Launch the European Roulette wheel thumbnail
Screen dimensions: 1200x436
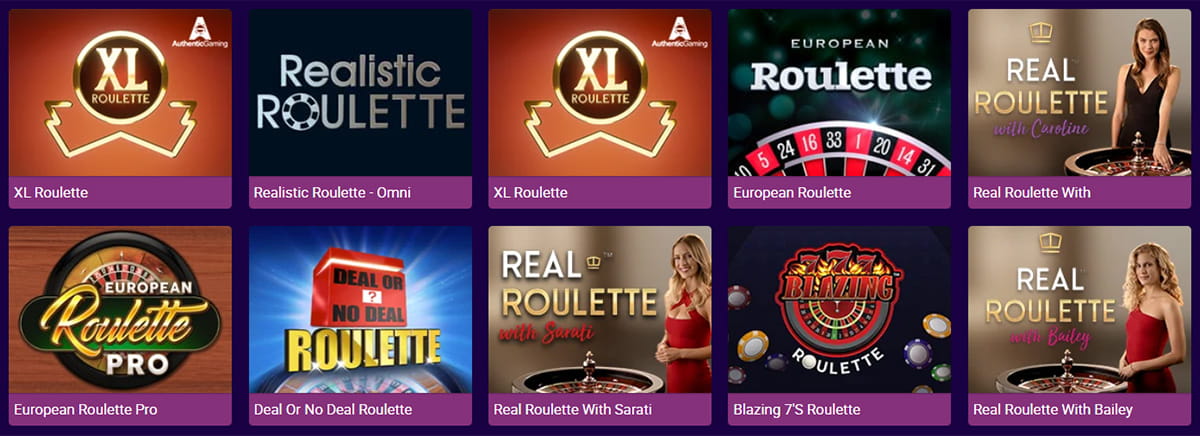pyautogui.click(x=840, y=93)
